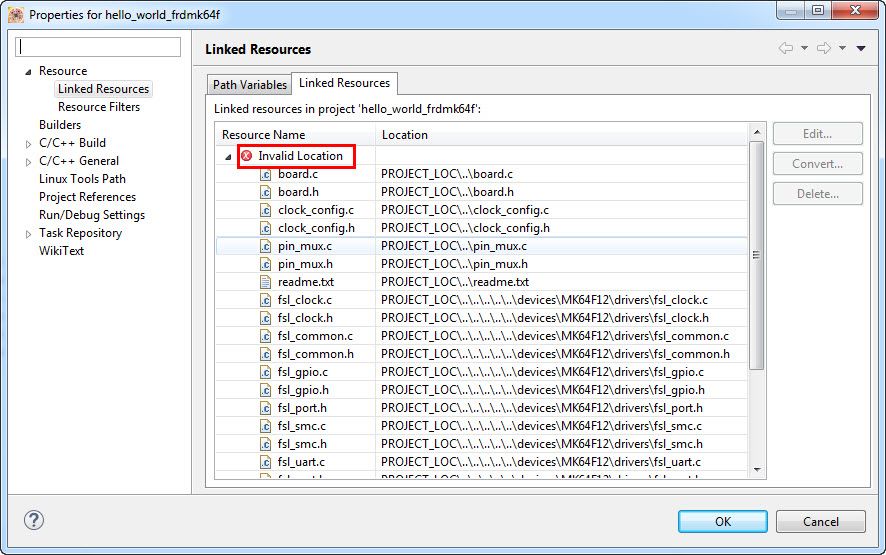Click the Delete... button

click(818, 194)
